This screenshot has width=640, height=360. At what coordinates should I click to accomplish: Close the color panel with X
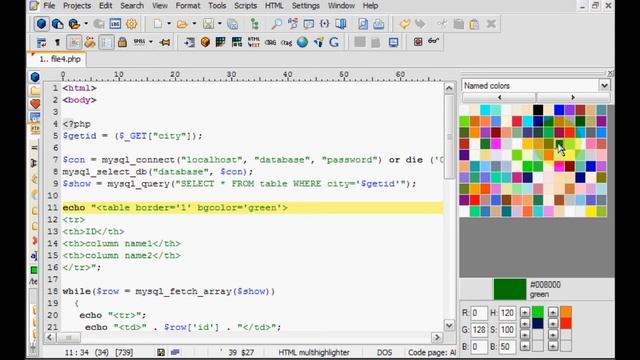(x=610, y=73)
